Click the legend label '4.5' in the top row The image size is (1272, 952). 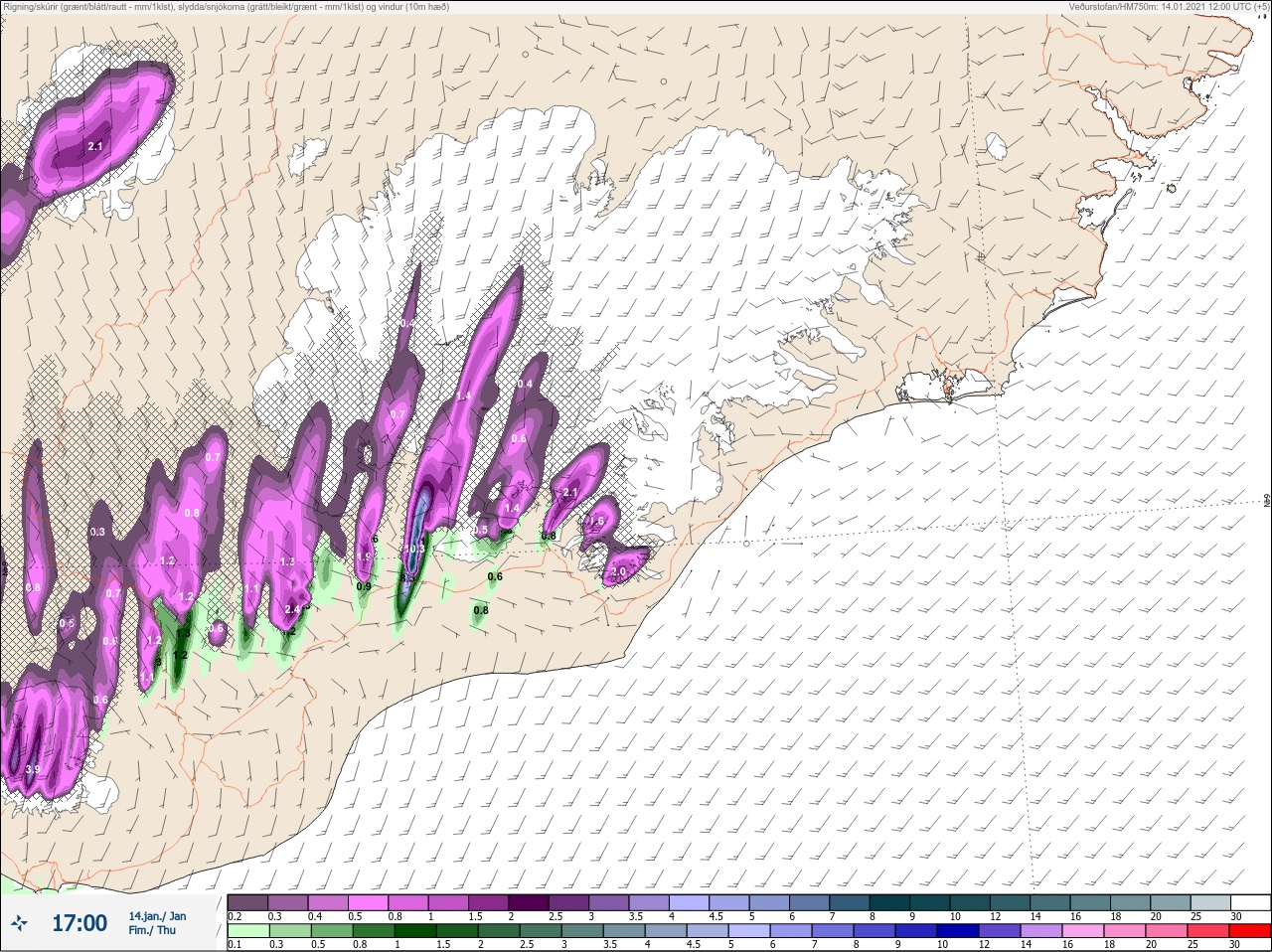(x=715, y=916)
